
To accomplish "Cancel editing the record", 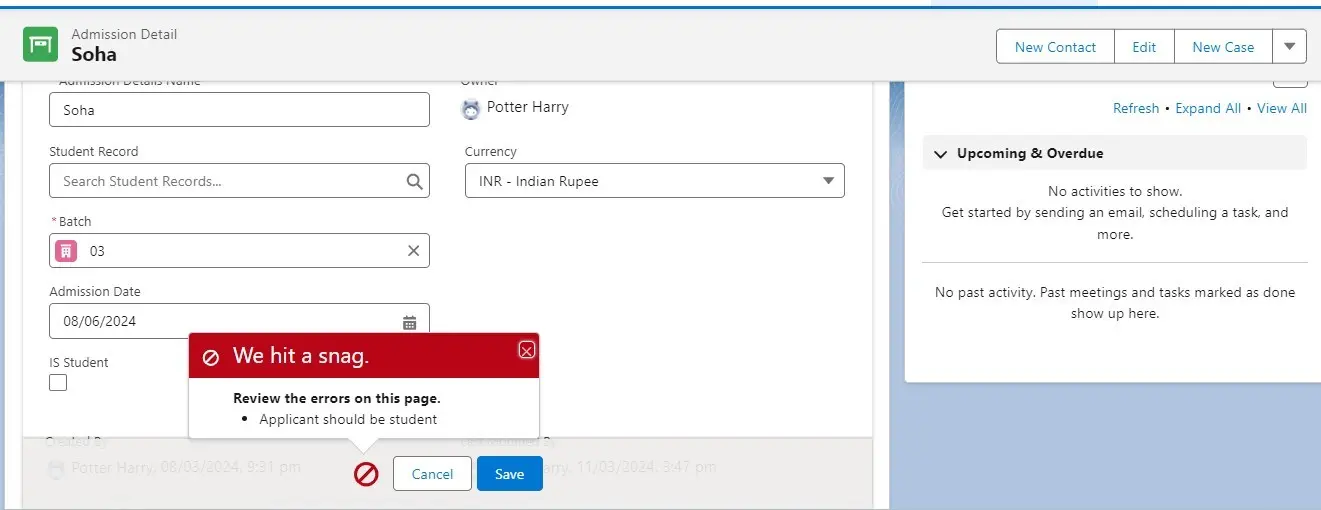I will point(432,474).
